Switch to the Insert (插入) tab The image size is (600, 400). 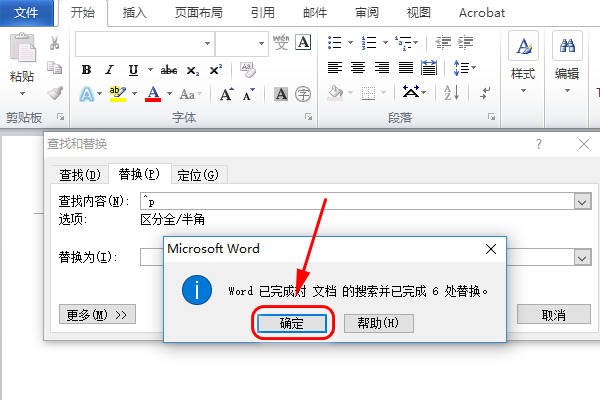tap(134, 13)
